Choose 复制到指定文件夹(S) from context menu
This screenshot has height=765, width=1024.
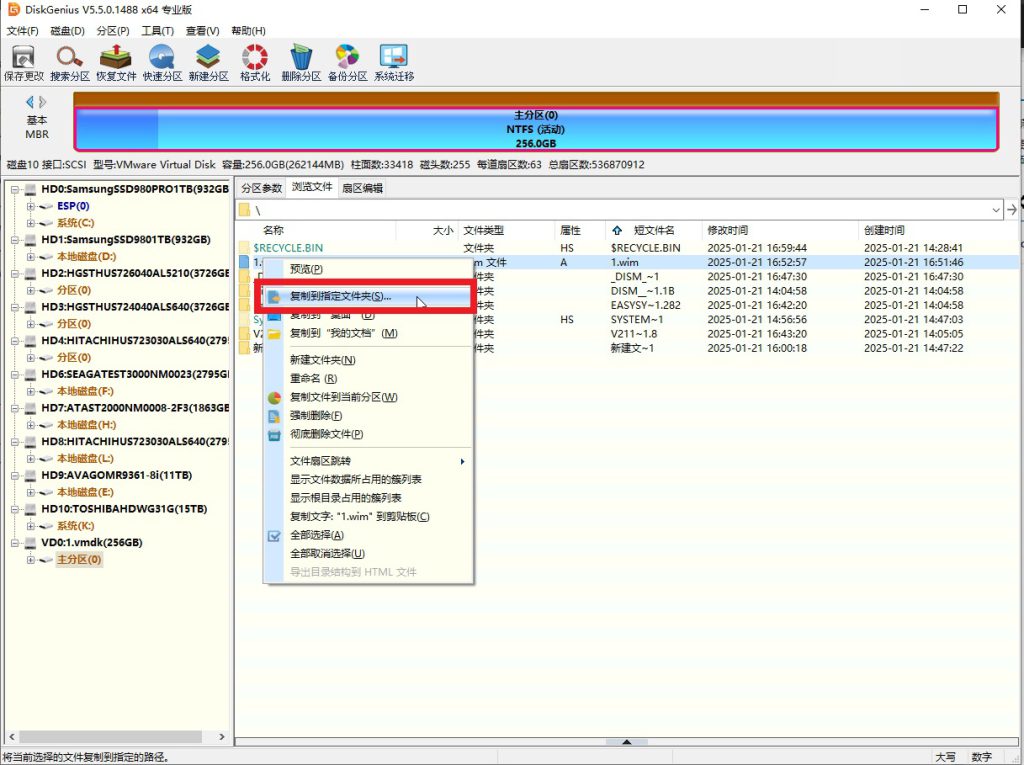pyautogui.click(x=340, y=297)
